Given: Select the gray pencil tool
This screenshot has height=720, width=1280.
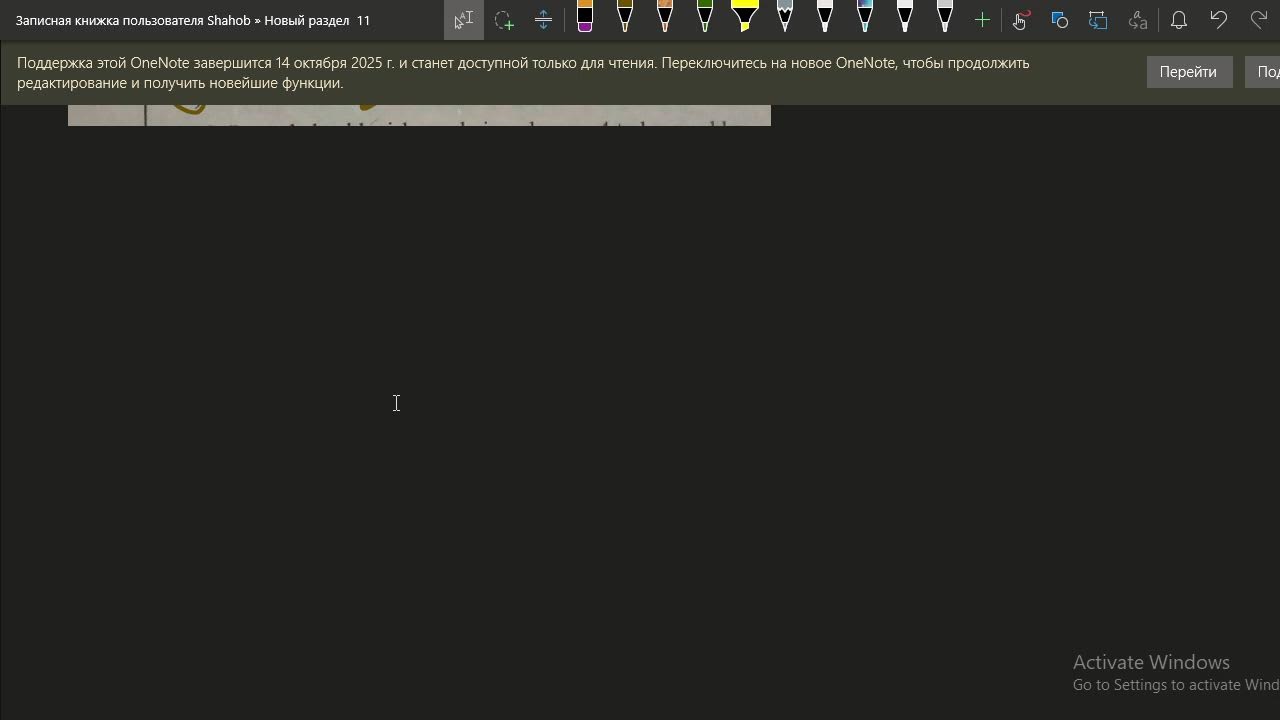Looking at the screenshot, I should [x=785, y=17].
